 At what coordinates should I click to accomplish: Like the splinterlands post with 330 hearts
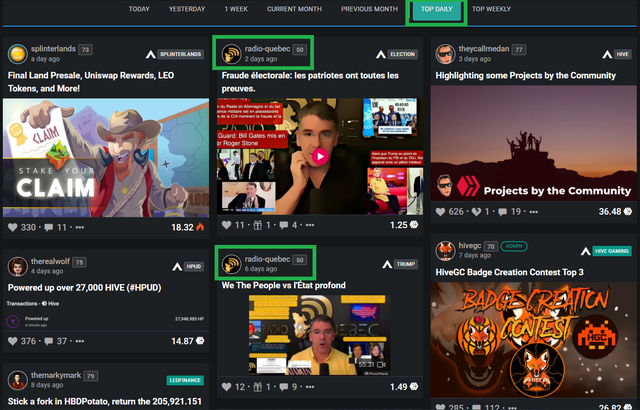(x=13, y=227)
